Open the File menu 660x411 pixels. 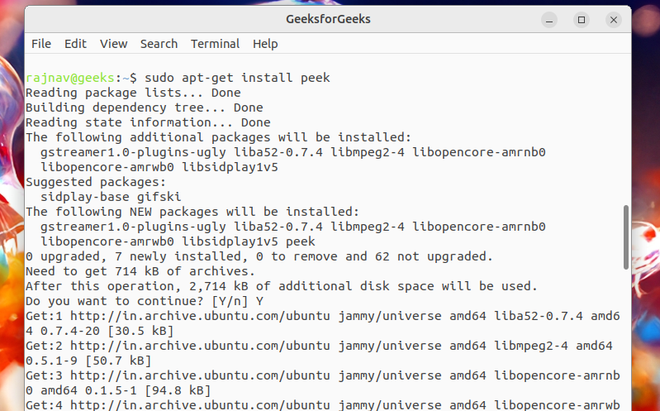[41, 44]
